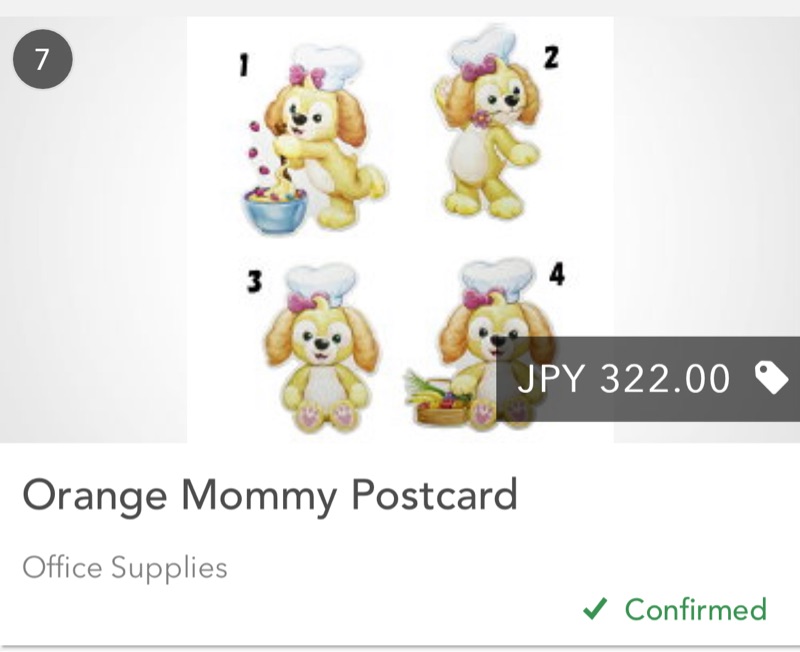
Task: Click the green Confirmed checkmark icon
Action: tap(595, 609)
